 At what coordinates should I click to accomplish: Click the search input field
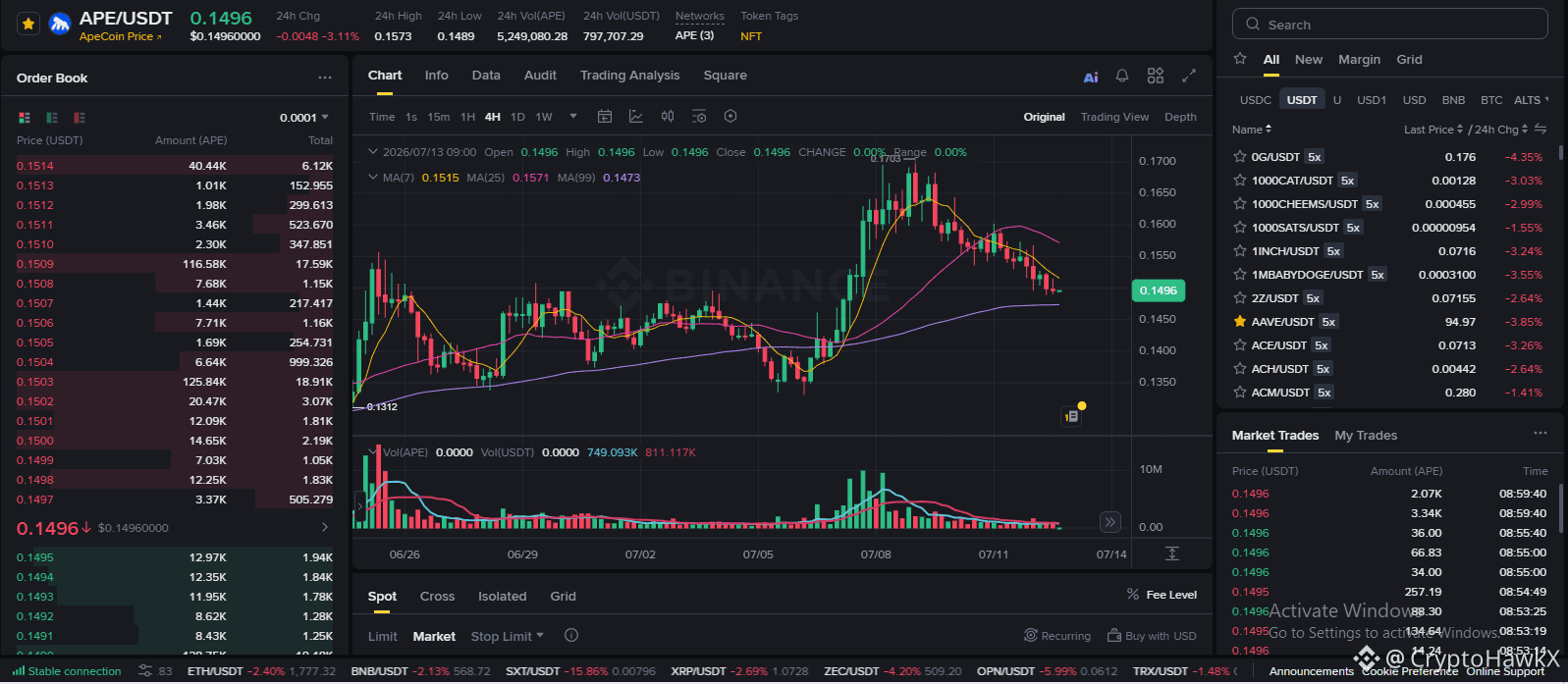coord(1390,25)
